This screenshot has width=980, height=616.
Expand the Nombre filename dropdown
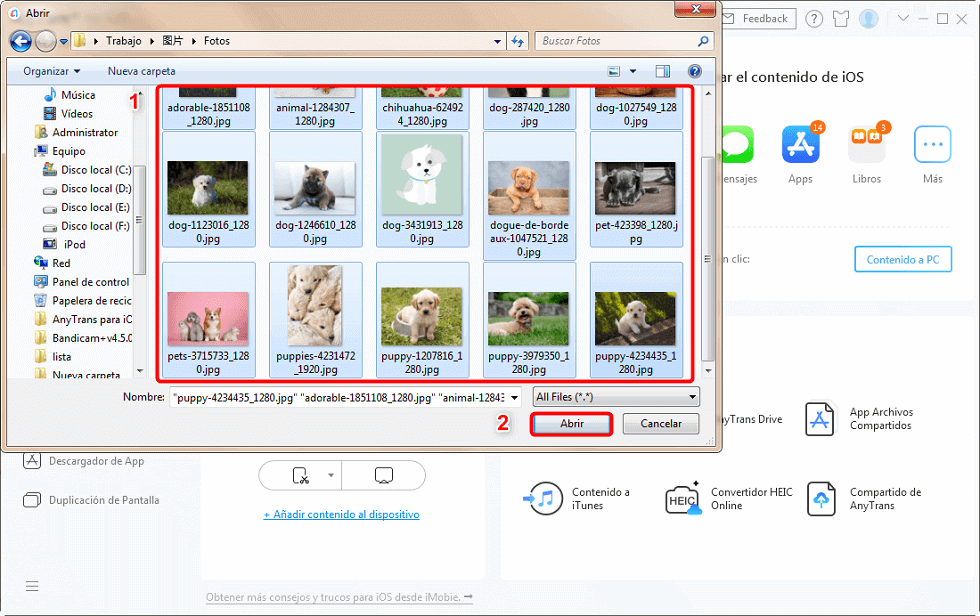pos(514,397)
